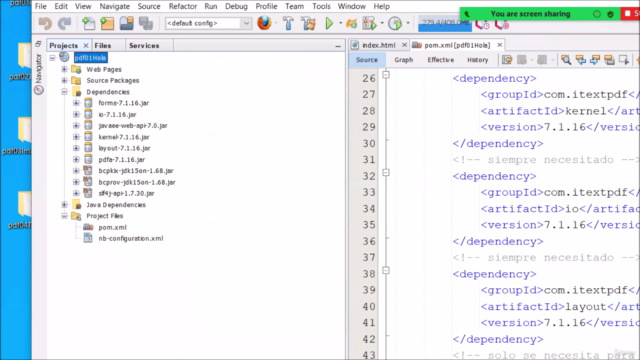Select bcprov-jdk15on-1.68.jar dependency
The height and width of the screenshot is (360, 640).
click(137, 182)
